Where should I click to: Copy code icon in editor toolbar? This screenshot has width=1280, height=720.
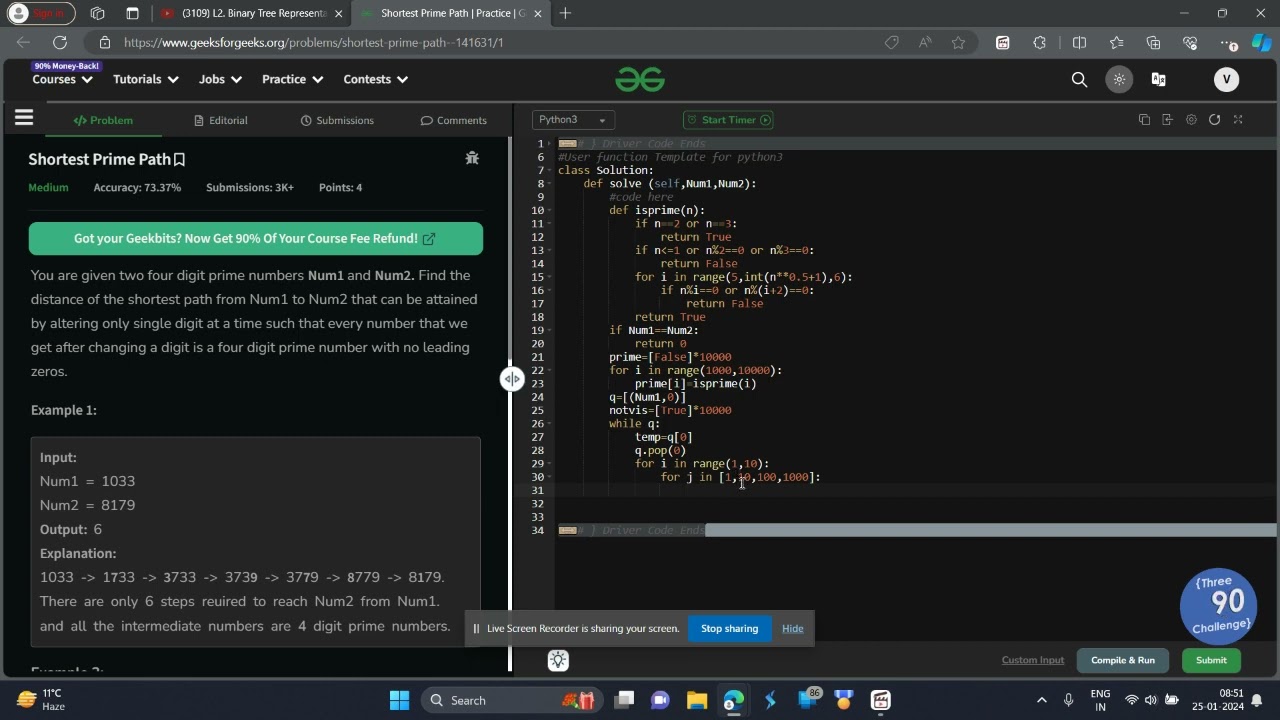click(1144, 120)
